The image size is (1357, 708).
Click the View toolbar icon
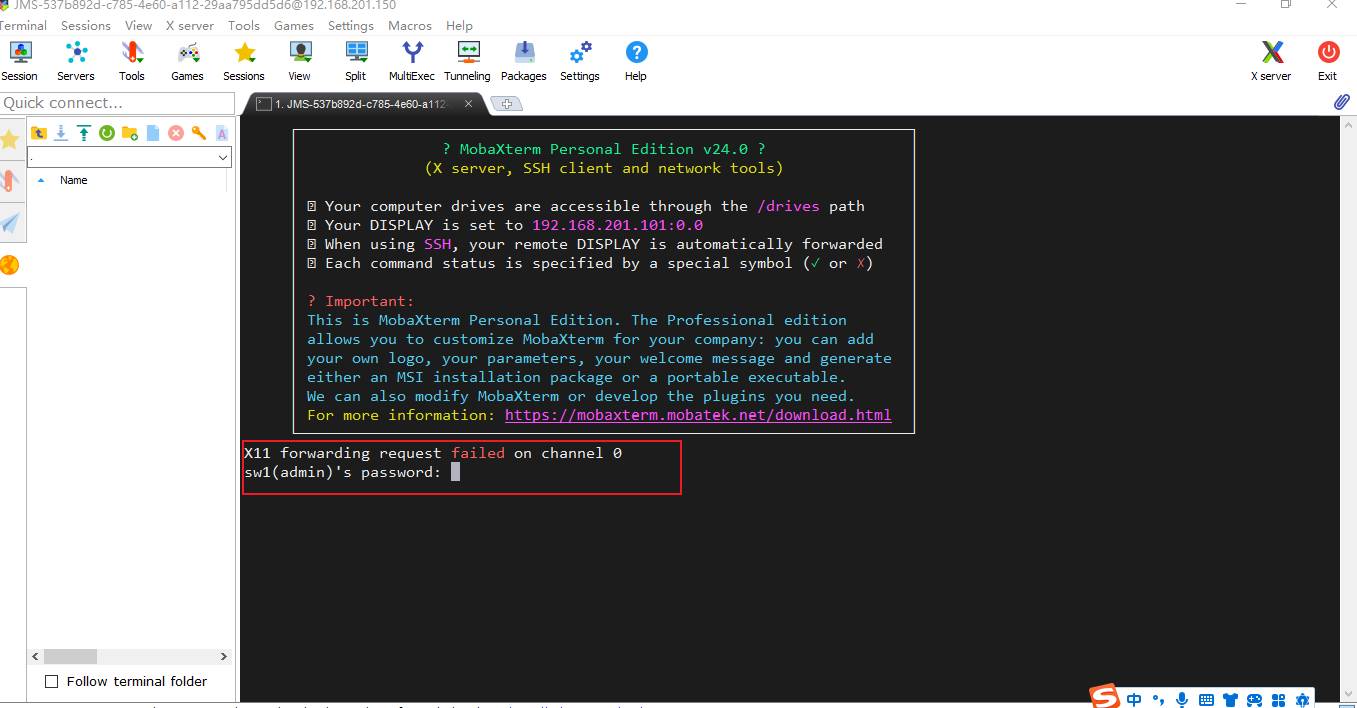point(299,61)
